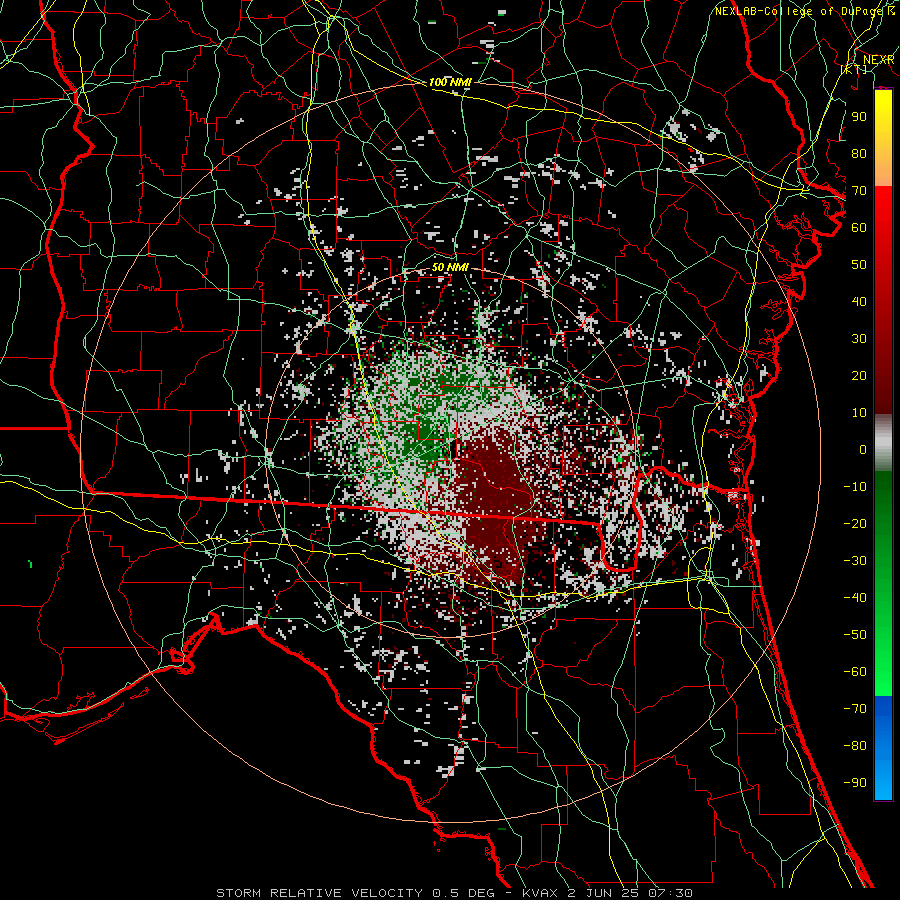Image resolution: width=900 pixels, height=900 pixels.
Task: Click the -80 value on the velocity scale
Action: point(855,746)
